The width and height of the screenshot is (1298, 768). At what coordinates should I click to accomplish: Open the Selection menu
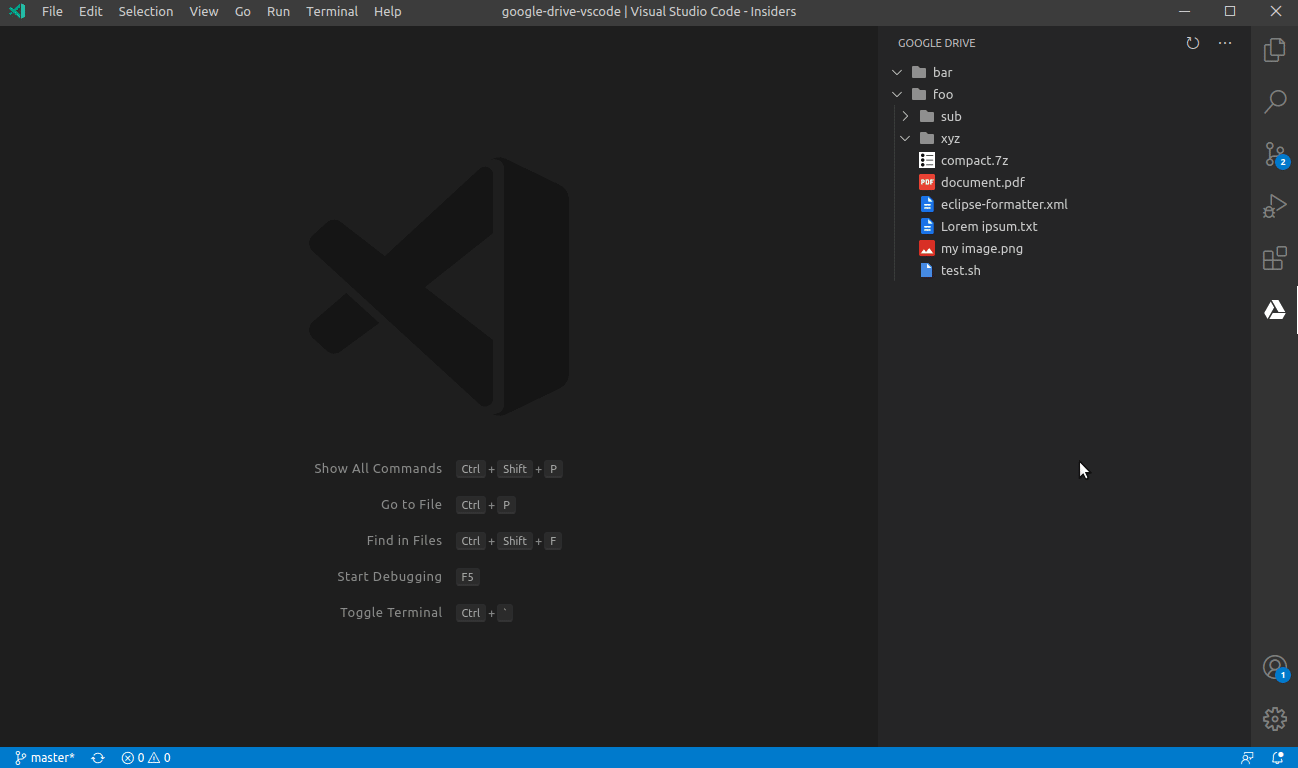[x=146, y=12]
